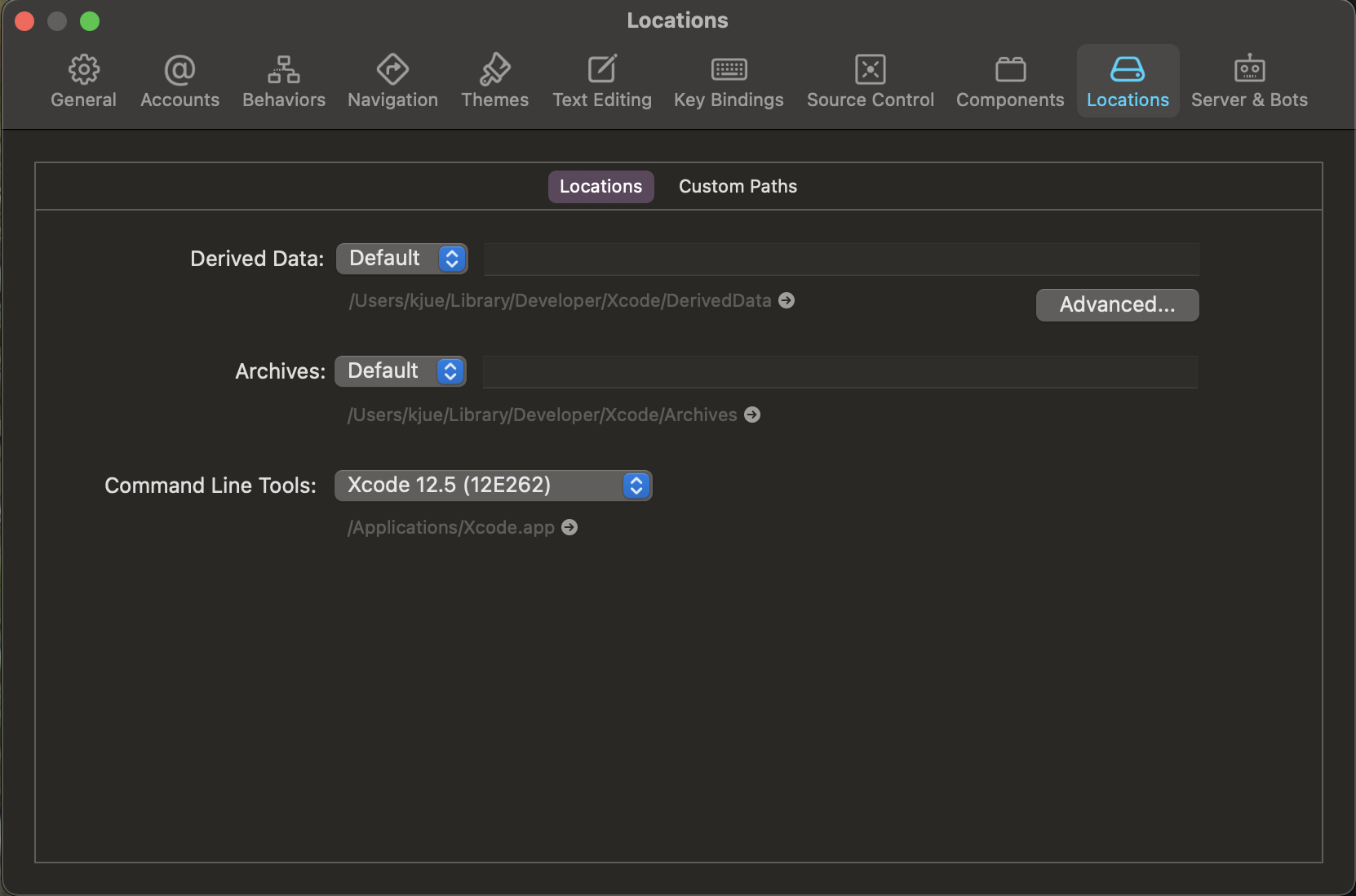Reveal Archives folder via arrow link
This screenshot has width=1356, height=896.
click(751, 415)
